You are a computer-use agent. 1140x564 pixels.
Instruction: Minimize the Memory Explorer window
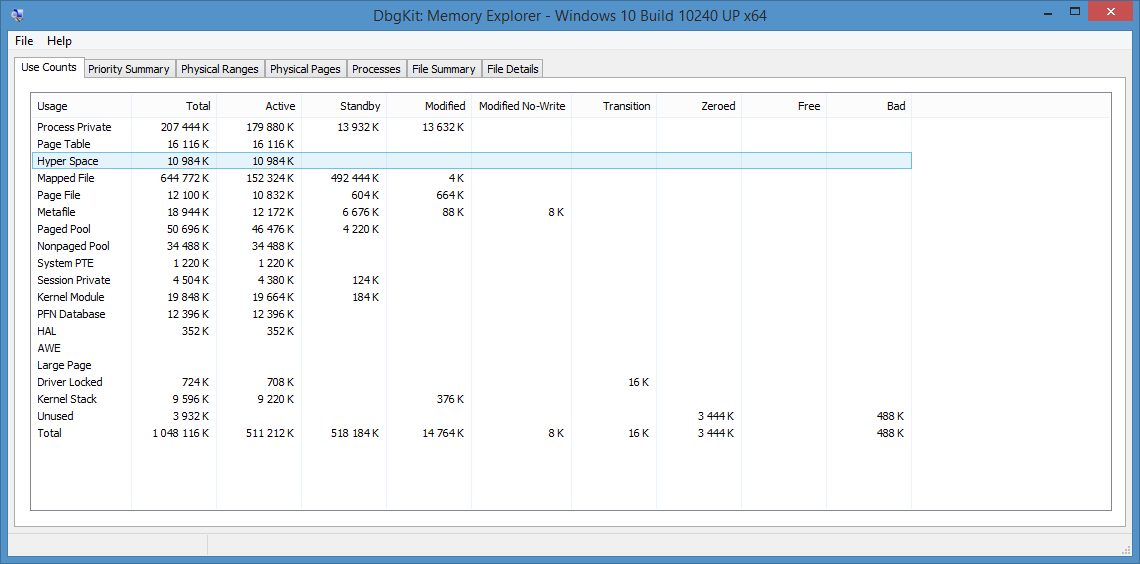pos(1048,11)
